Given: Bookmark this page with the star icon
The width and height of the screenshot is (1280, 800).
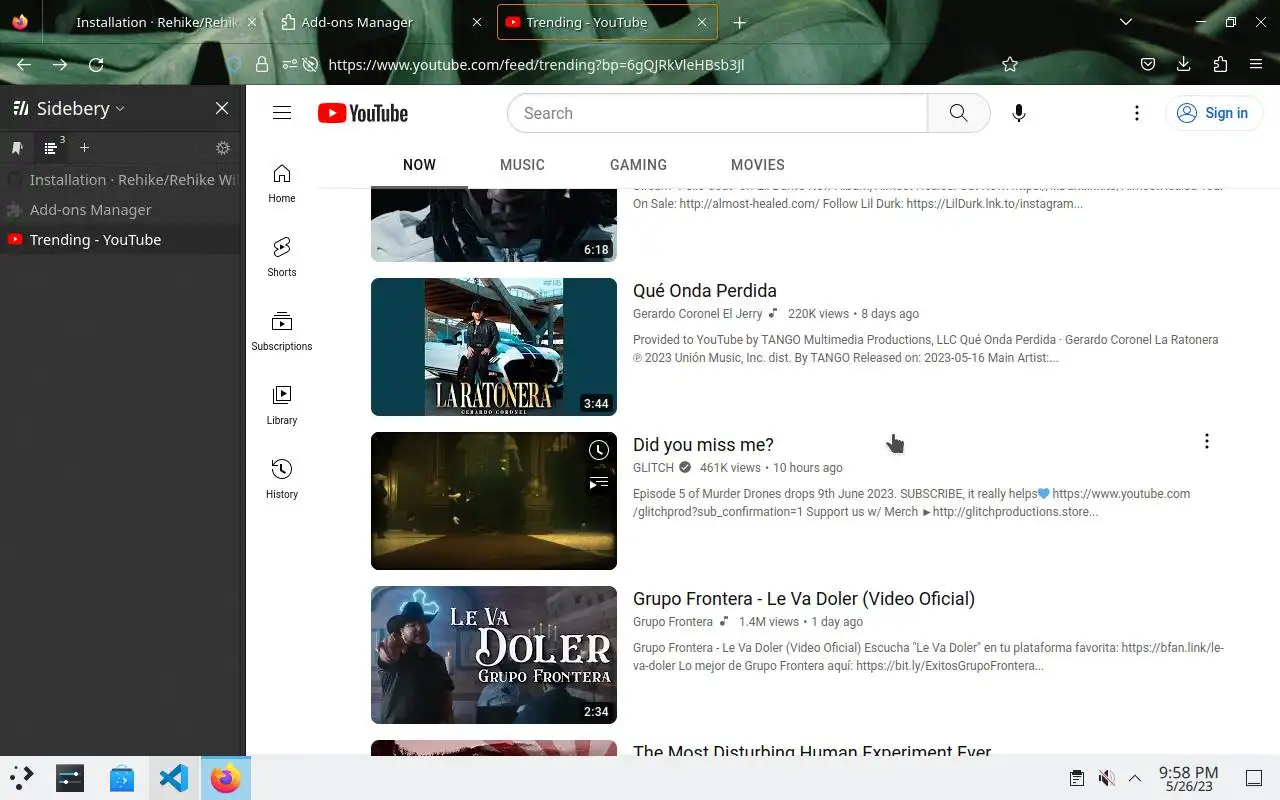Looking at the screenshot, I should [x=1010, y=64].
